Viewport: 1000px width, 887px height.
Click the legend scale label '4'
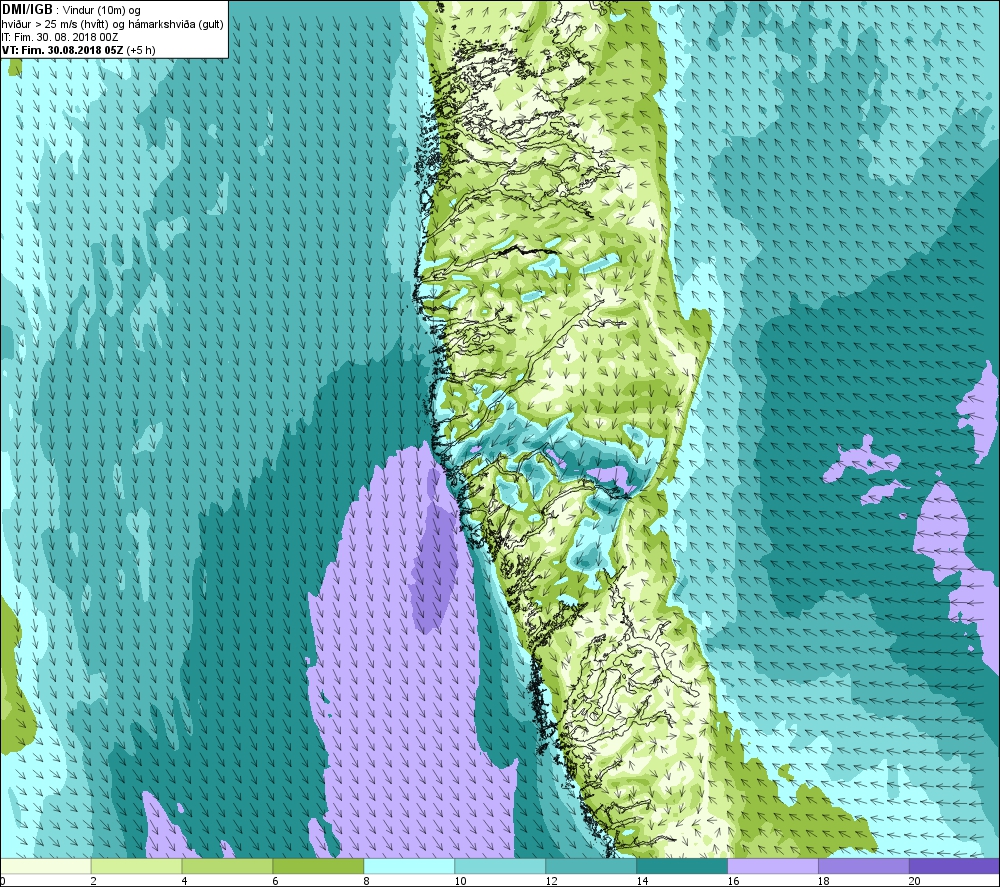184,881
